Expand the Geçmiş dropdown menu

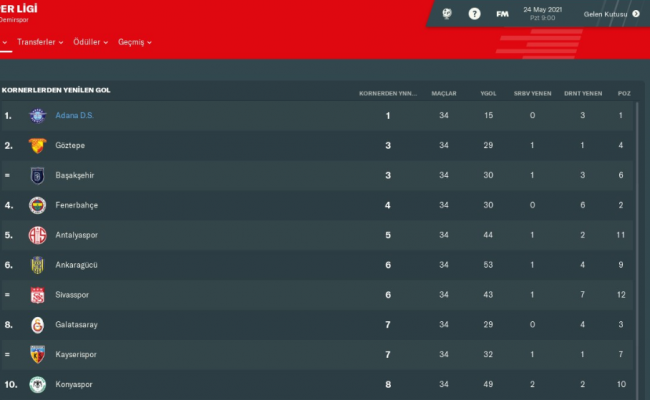coord(135,42)
